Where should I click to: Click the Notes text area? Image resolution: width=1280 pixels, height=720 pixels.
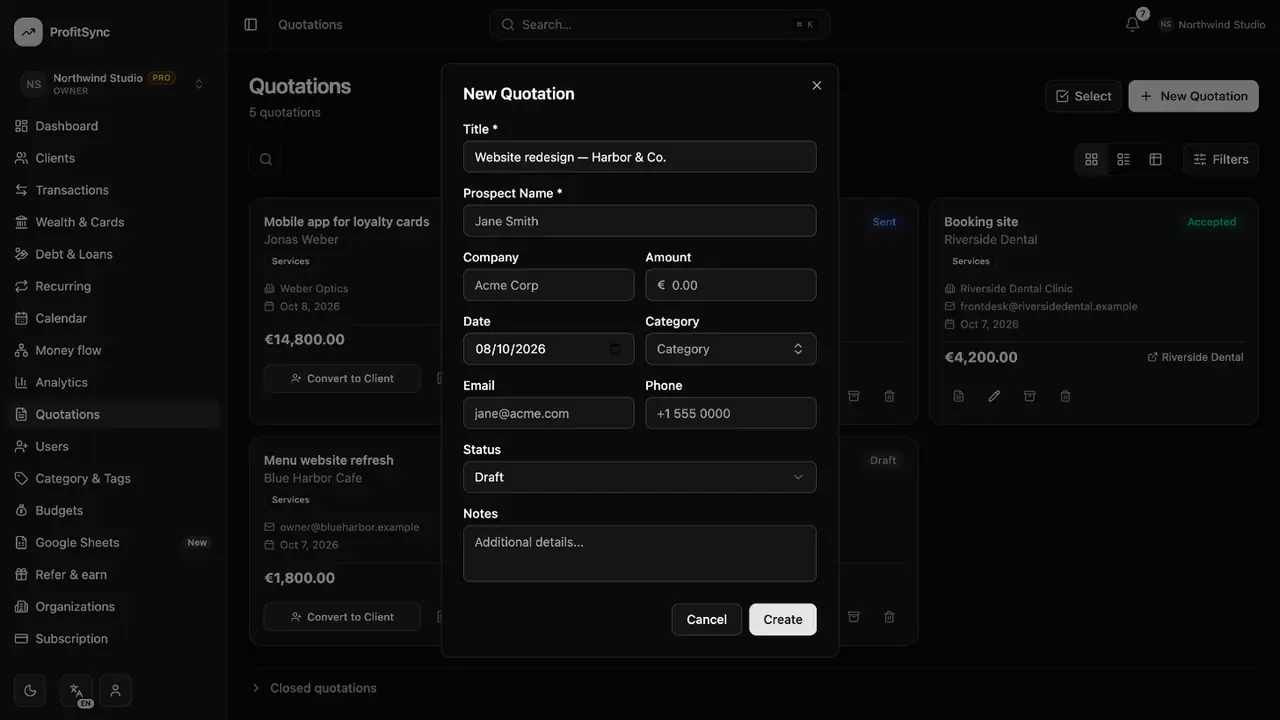click(640, 553)
